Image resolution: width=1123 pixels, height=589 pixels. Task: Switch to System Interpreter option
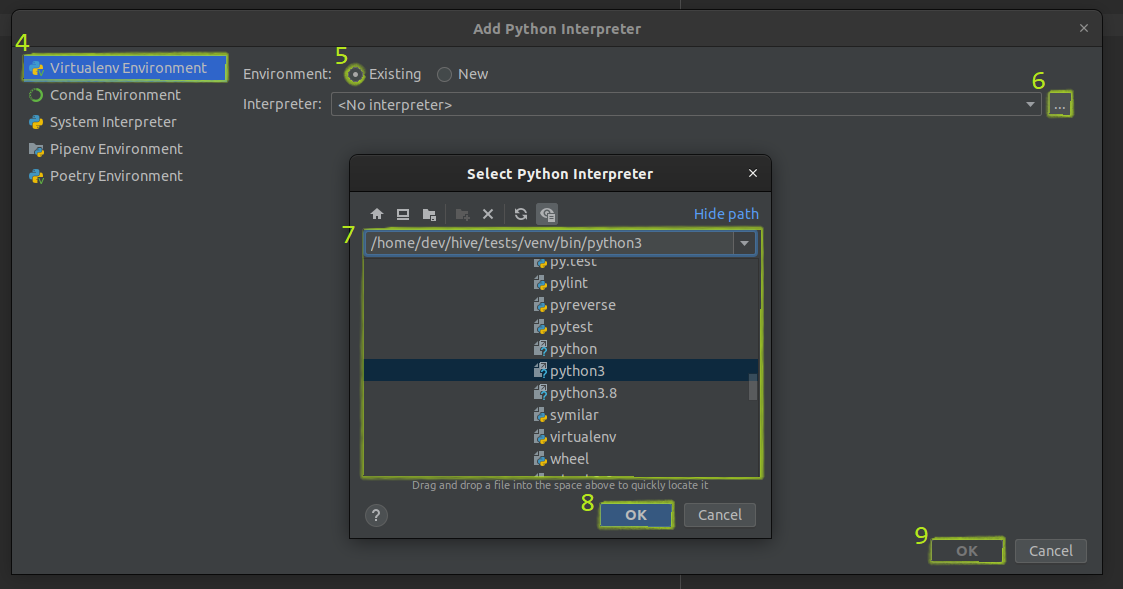(113, 122)
